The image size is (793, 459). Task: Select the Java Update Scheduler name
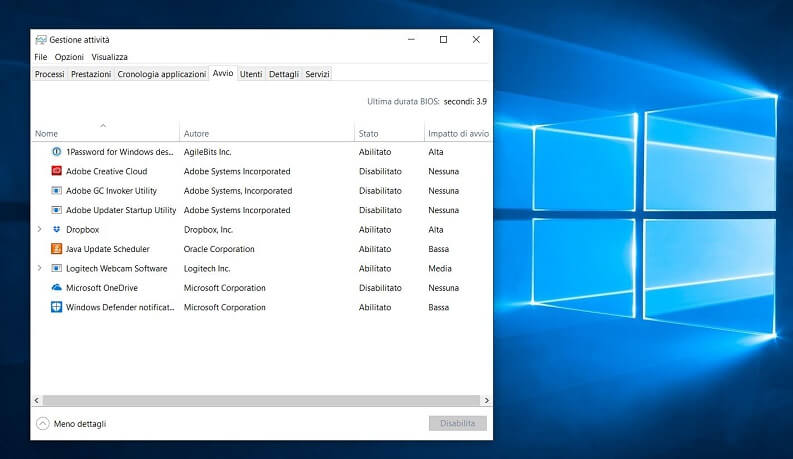[108, 249]
